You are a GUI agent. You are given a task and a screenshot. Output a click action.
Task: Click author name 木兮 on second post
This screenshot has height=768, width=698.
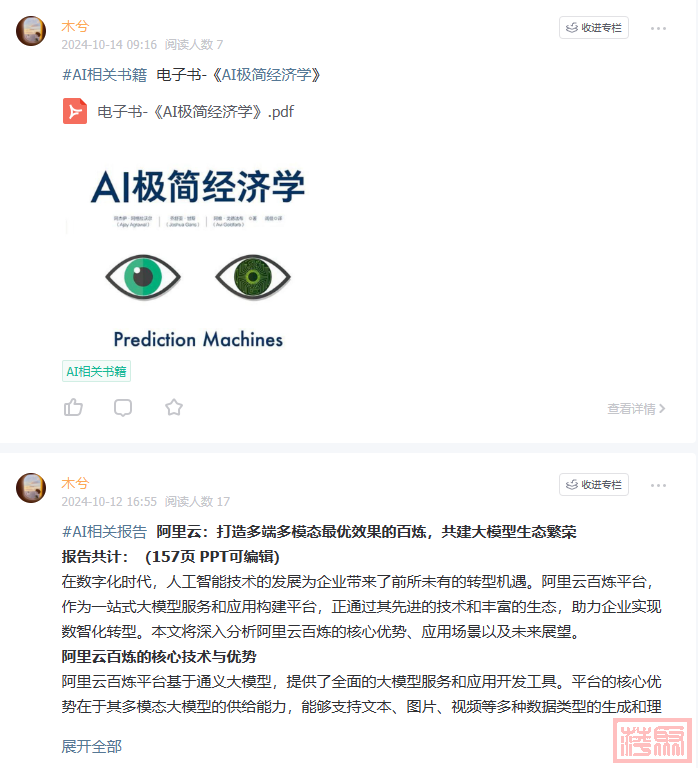click(x=75, y=483)
